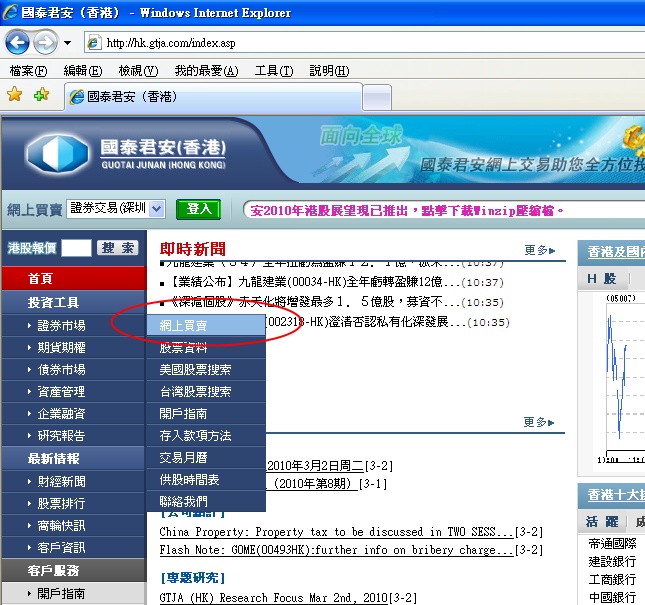The height and width of the screenshot is (605, 645).
Task: Click the browser Forward arrow button
Action: (44, 42)
